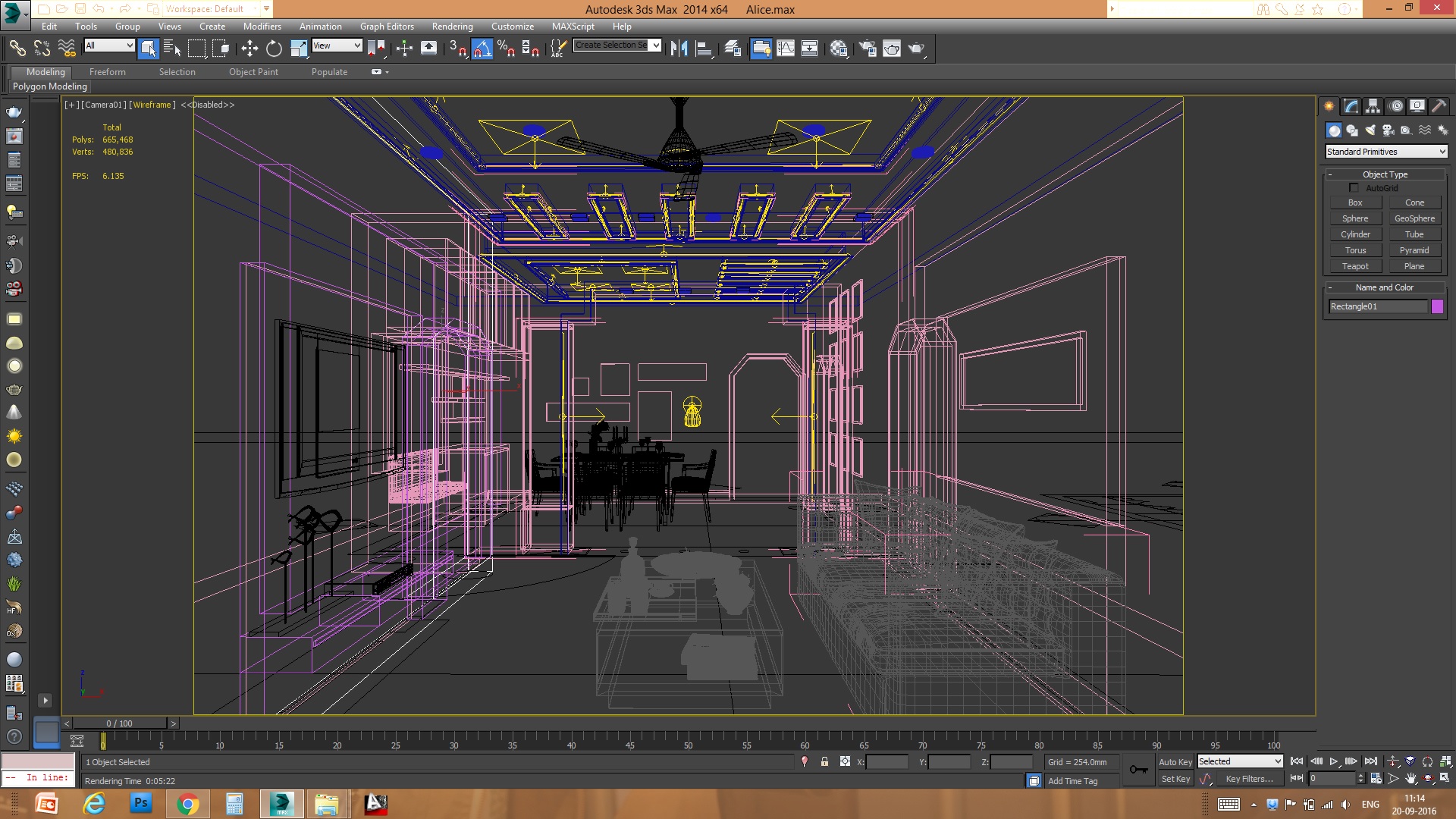Screen dimensions: 1456x819
Task: Toggle Angle Snap in the toolbar
Action: coord(482,49)
